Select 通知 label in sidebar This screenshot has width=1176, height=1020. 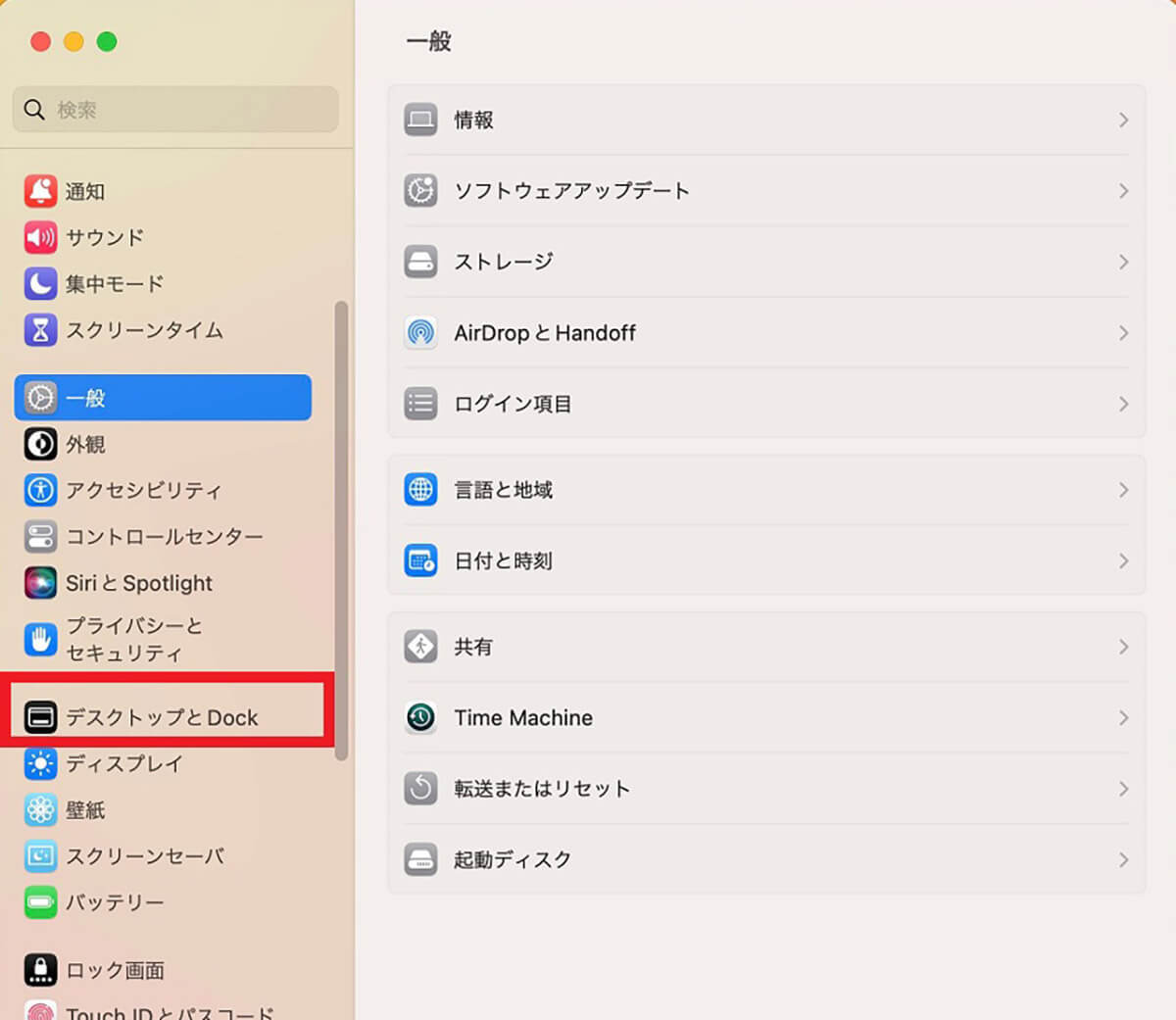[85, 191]
